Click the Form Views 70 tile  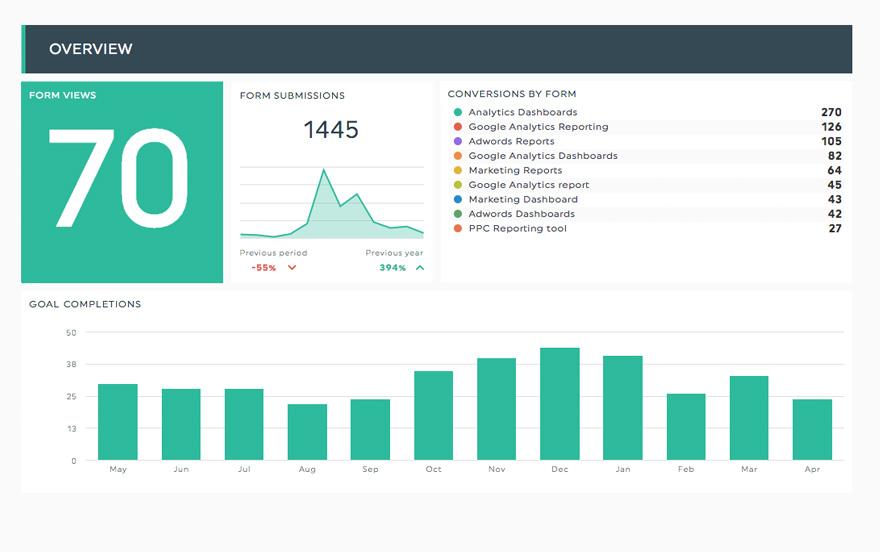pyautogui.click(x=122, y=180)
